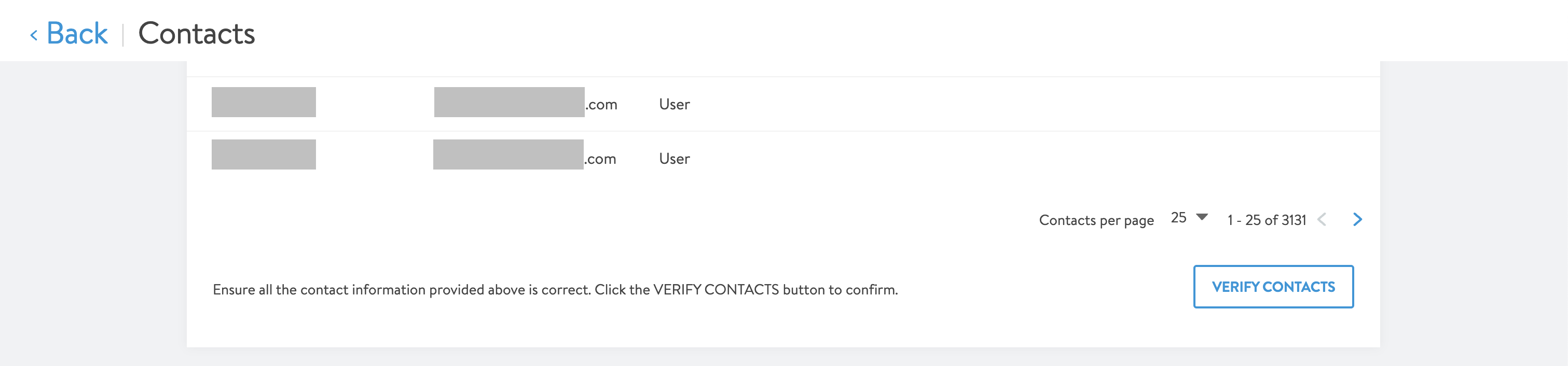Select the second row's redacted contact name
This screenshot has width=1568, height=366.
264,154
